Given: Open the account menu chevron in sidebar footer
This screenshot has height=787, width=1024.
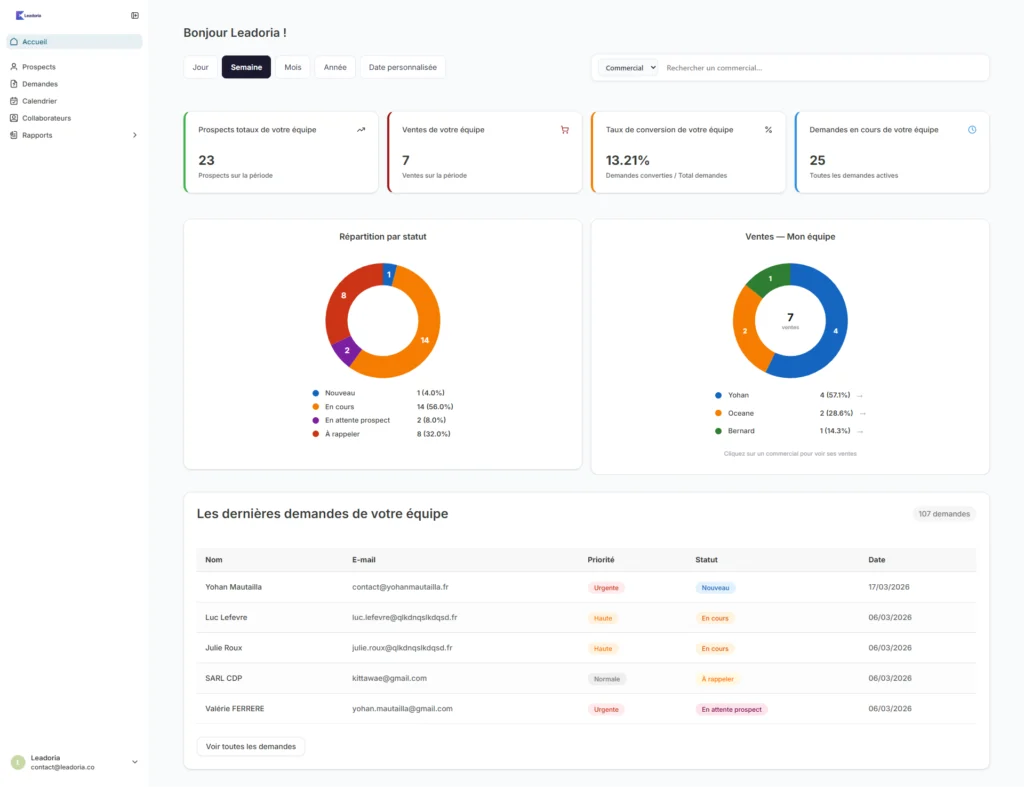Looking at the screenshot, I should (135, 762).
